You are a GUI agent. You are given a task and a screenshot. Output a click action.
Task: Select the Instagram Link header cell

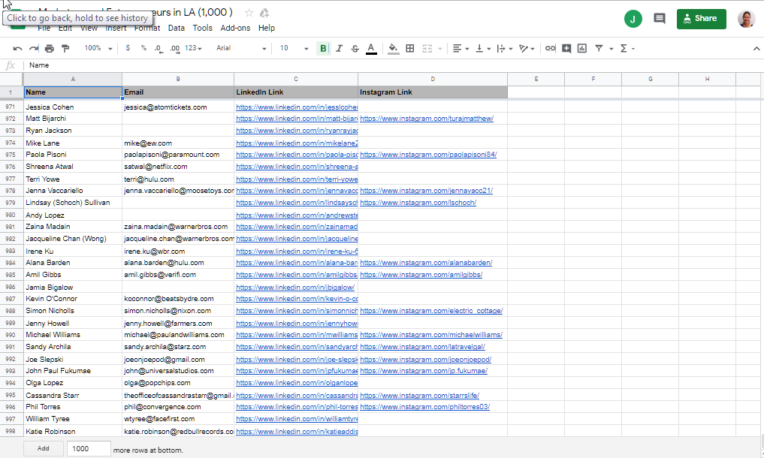click(433, 92)
